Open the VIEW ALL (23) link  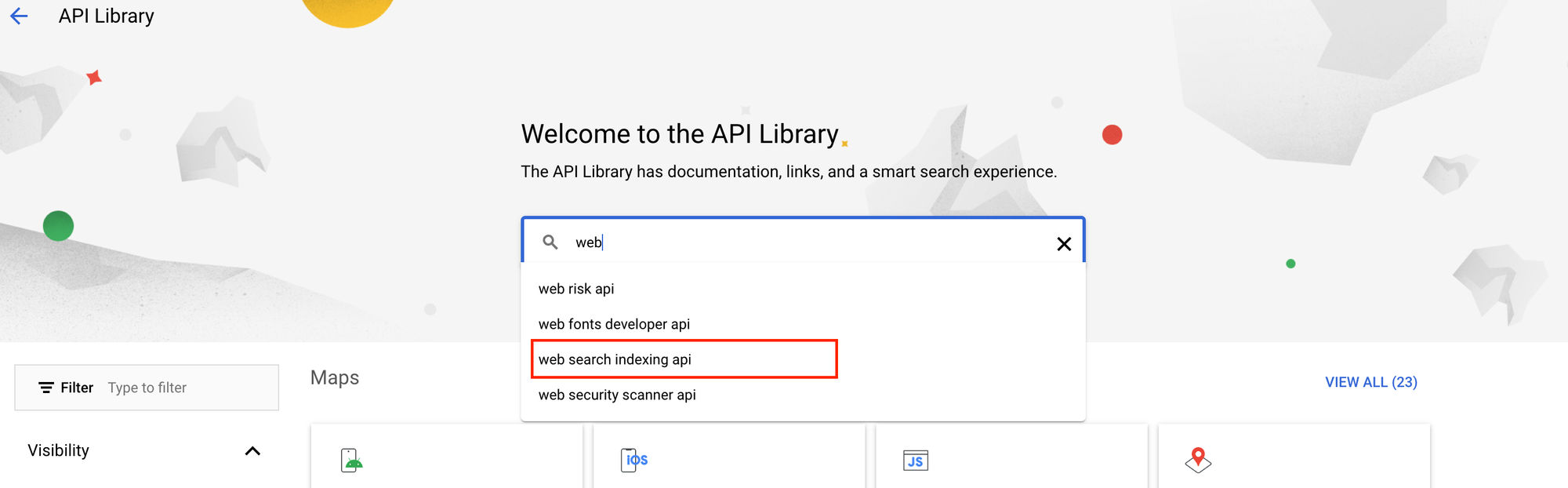(x=1370, y=382)
